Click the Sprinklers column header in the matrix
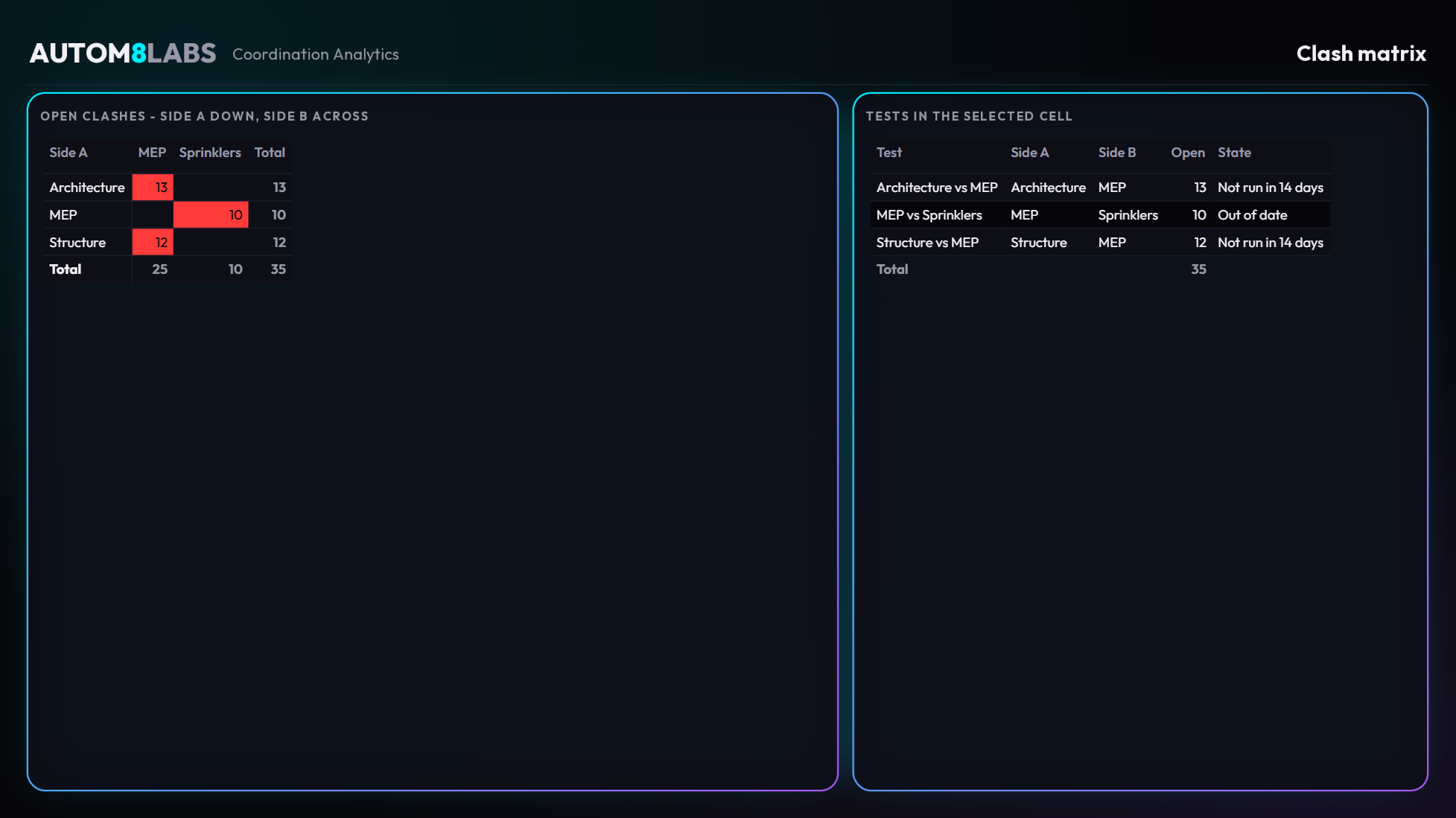Image resolution: width=1456 pixels, height=818 pixels. [210, 153]
